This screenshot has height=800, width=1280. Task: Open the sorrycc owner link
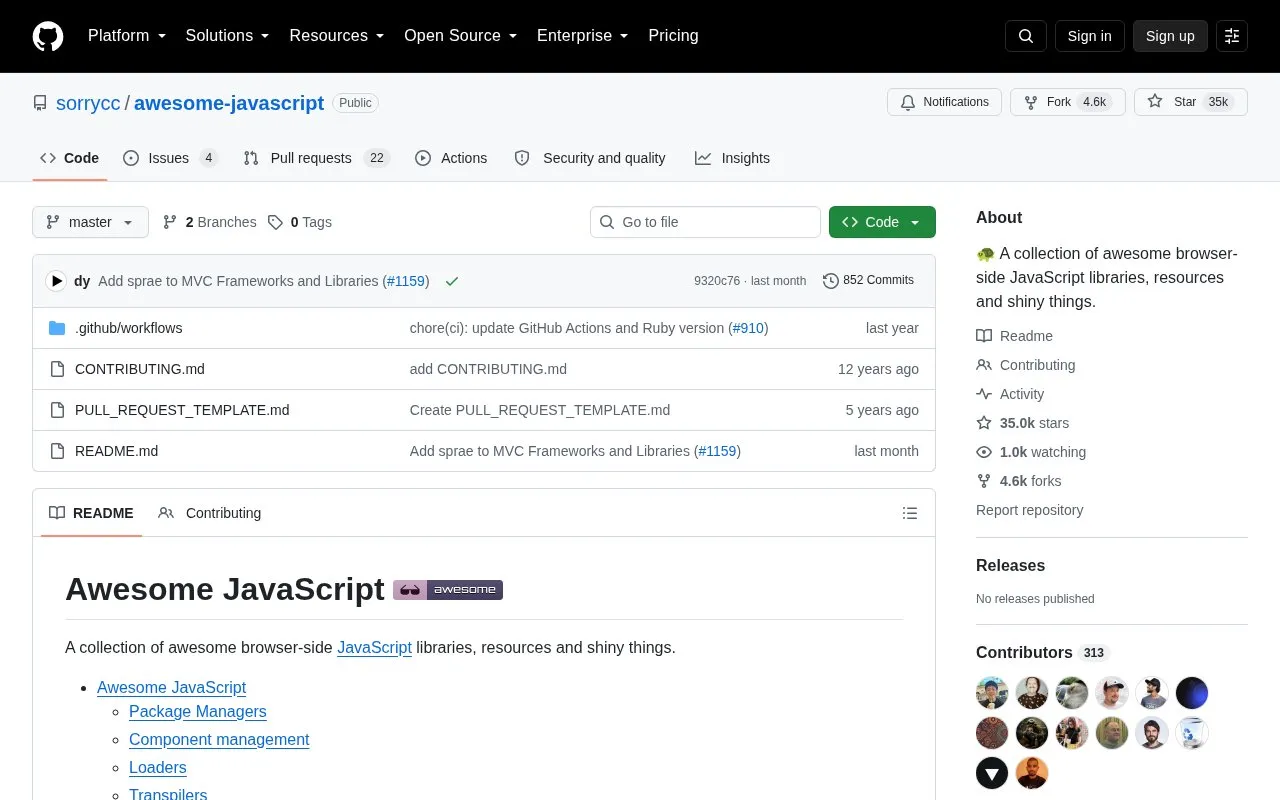click(88, 103)
